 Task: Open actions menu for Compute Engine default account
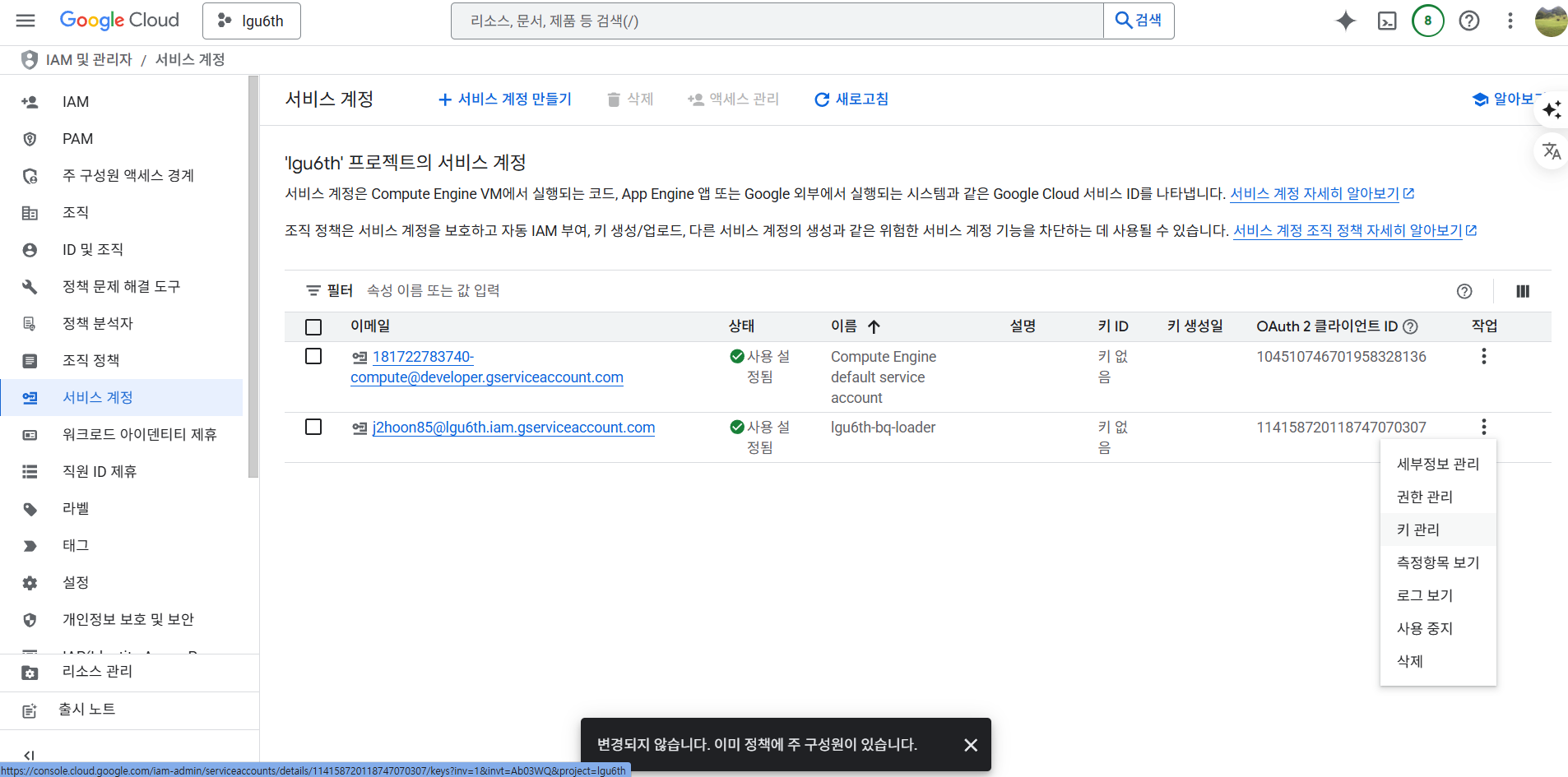1484,356
